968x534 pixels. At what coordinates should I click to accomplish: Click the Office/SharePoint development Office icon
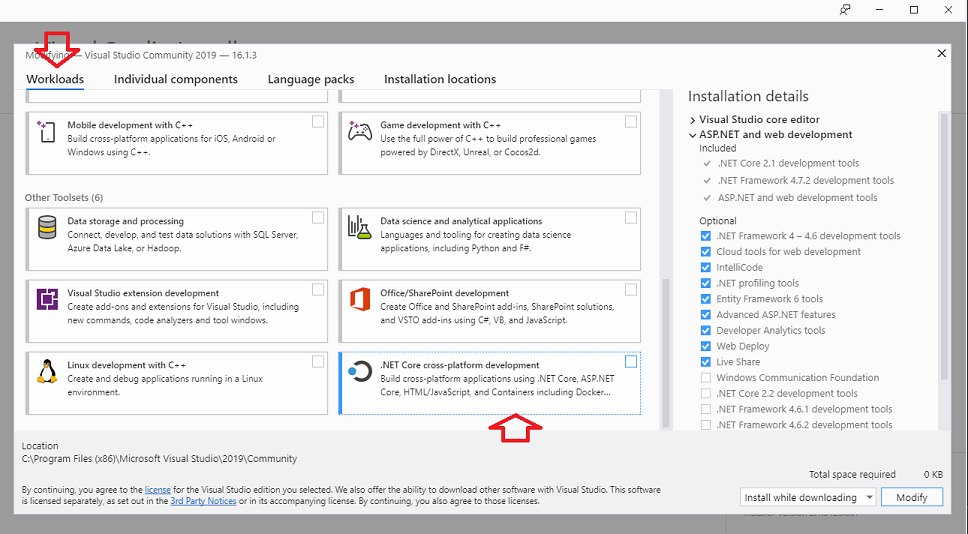(359, 299)
